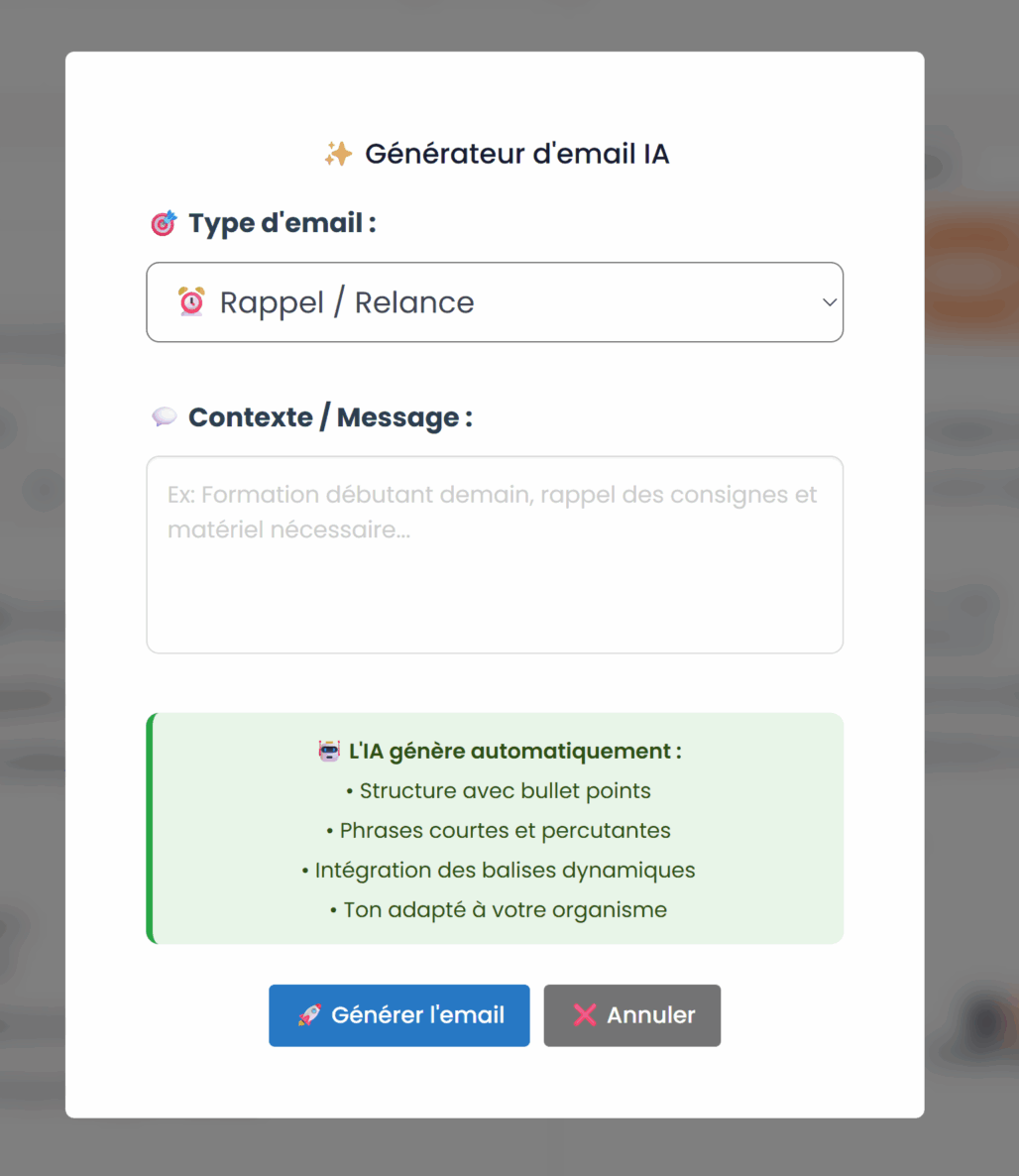Click the red X icon on Annuler

[585, 1015]
